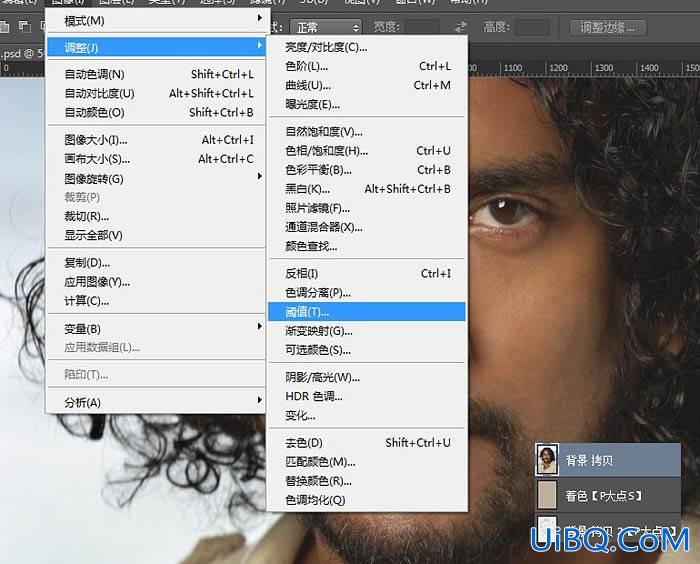Viewport: 700px width, 564px height.
Task: Swap width and height arrows icon
Action: (x=461, y=27)
